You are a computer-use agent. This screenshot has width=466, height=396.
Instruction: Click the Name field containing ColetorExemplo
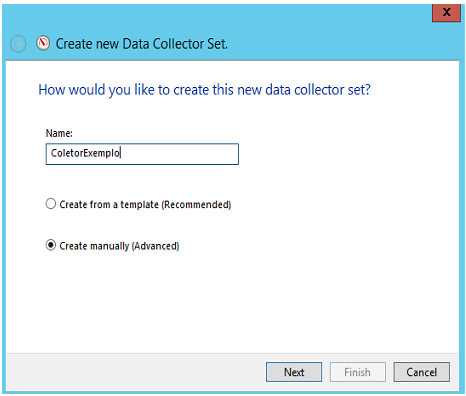[x=142, y=154]
